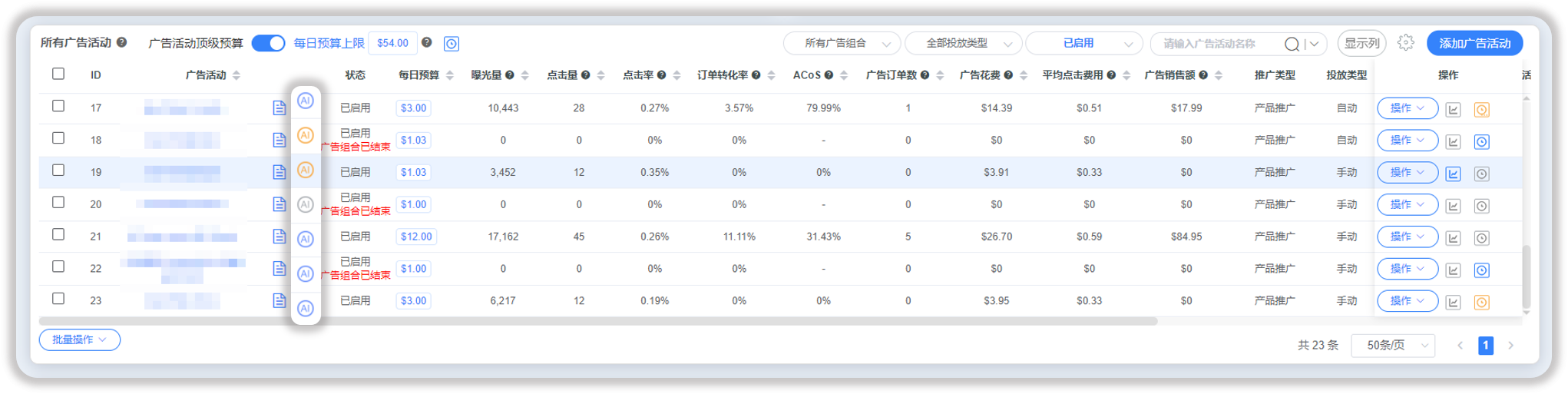Select checkbox for campaign ID 23
1568x394 pixels.
(x=58, y=299)
